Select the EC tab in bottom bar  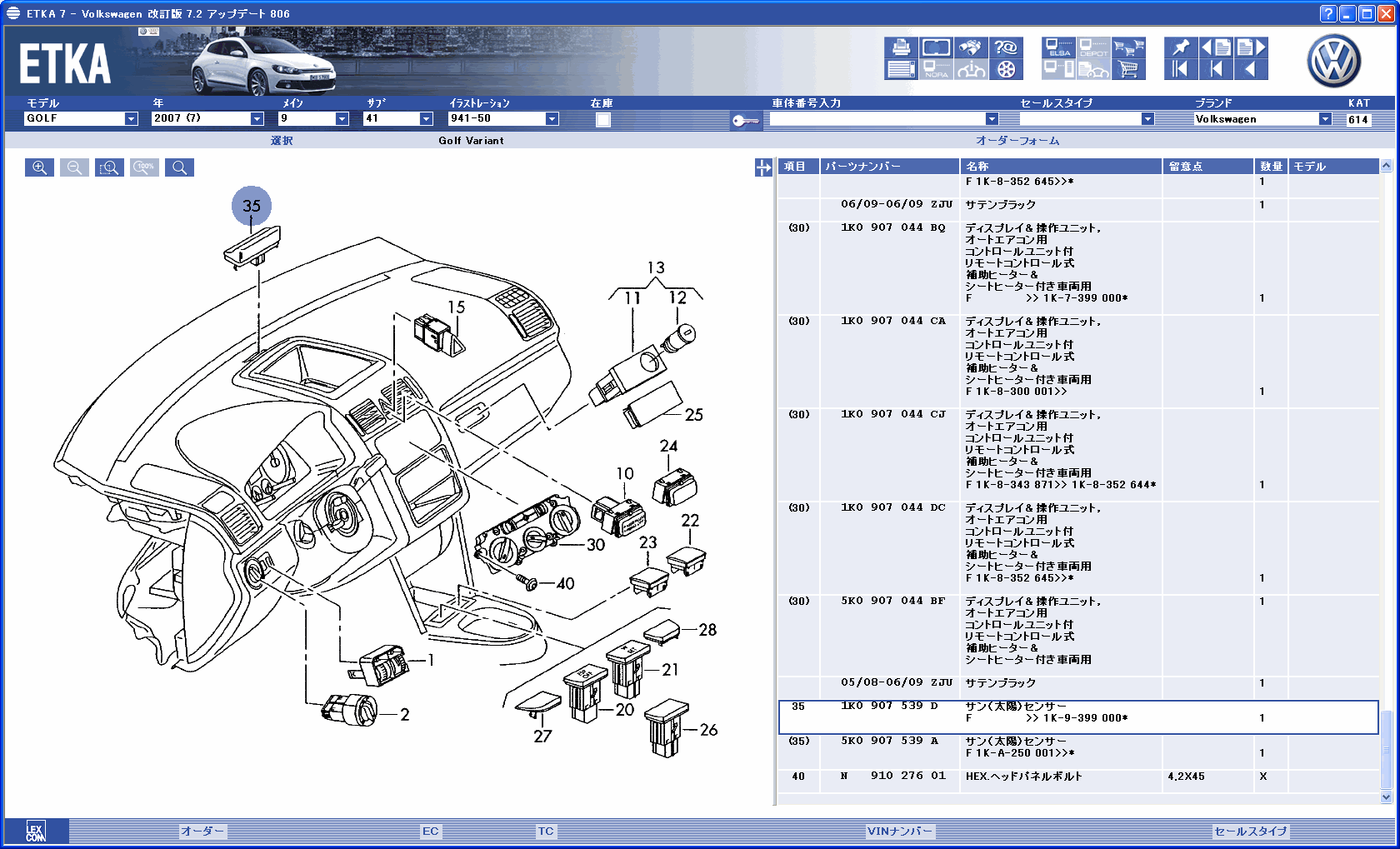point(430,832)
